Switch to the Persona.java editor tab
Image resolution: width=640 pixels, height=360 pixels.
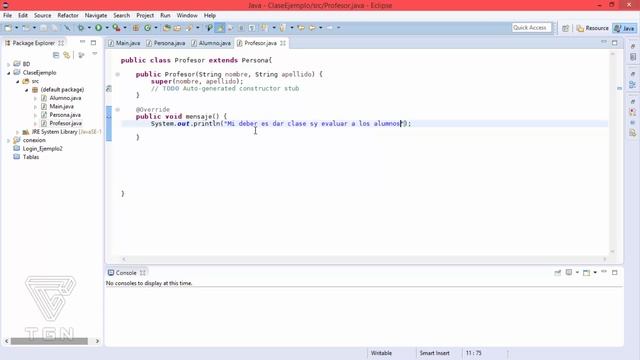[x=166, y=43]
